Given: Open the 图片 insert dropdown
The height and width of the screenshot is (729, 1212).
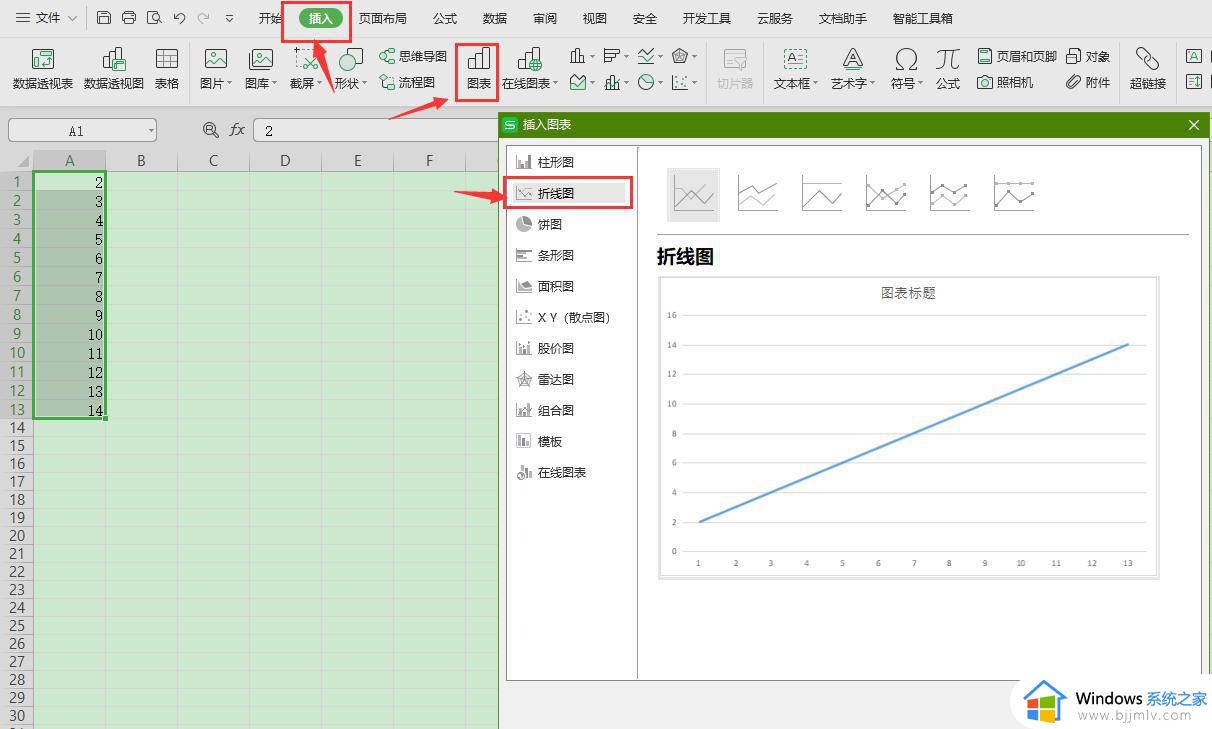Looking at the screenshot, I should coord(216,69).
